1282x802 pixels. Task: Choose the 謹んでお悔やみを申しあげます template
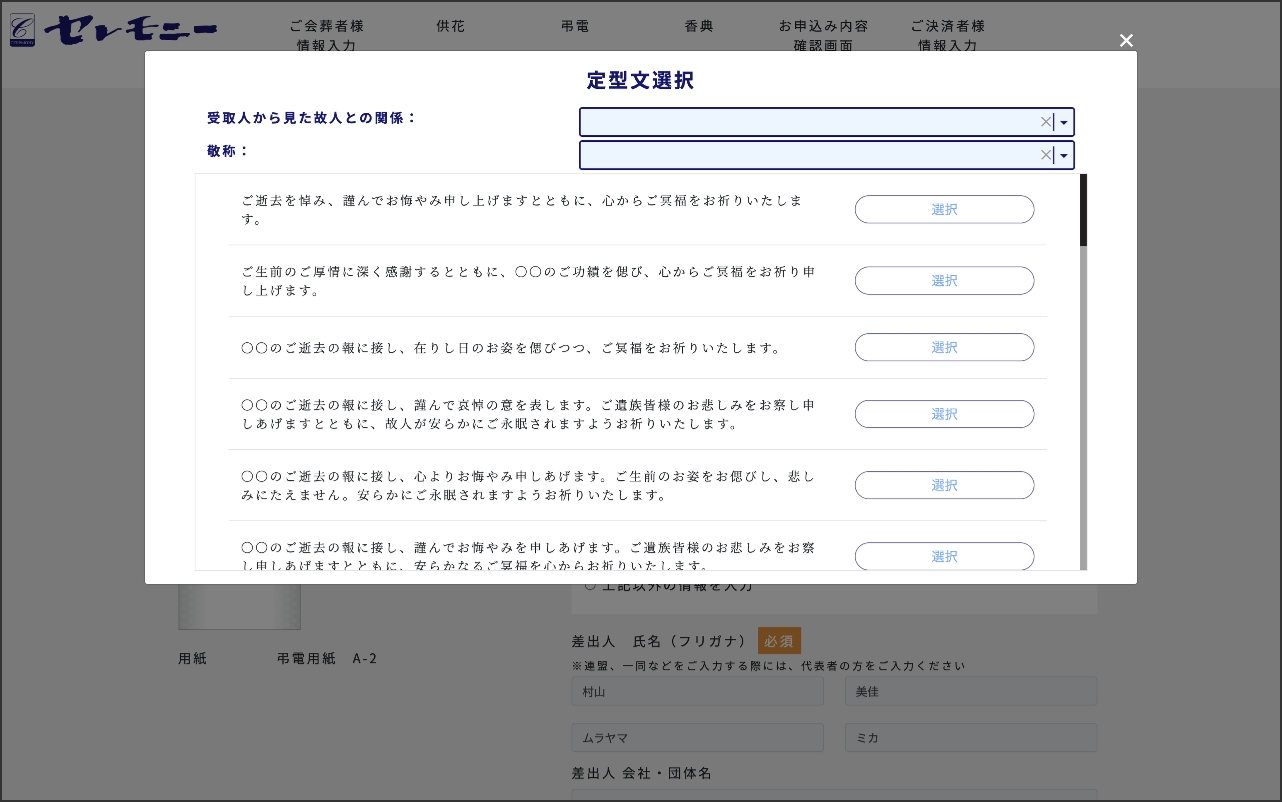coord(944,556)
